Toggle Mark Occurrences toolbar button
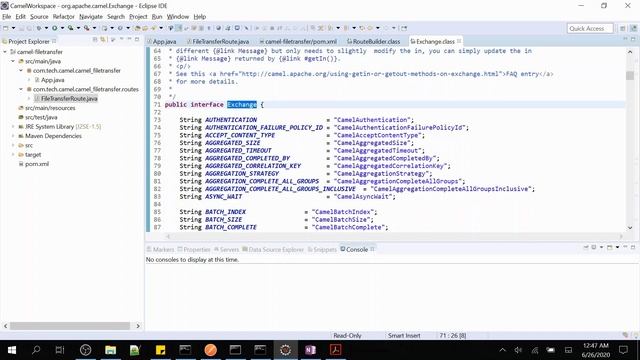This screenshot has width=640, height=360. point(179,28)
